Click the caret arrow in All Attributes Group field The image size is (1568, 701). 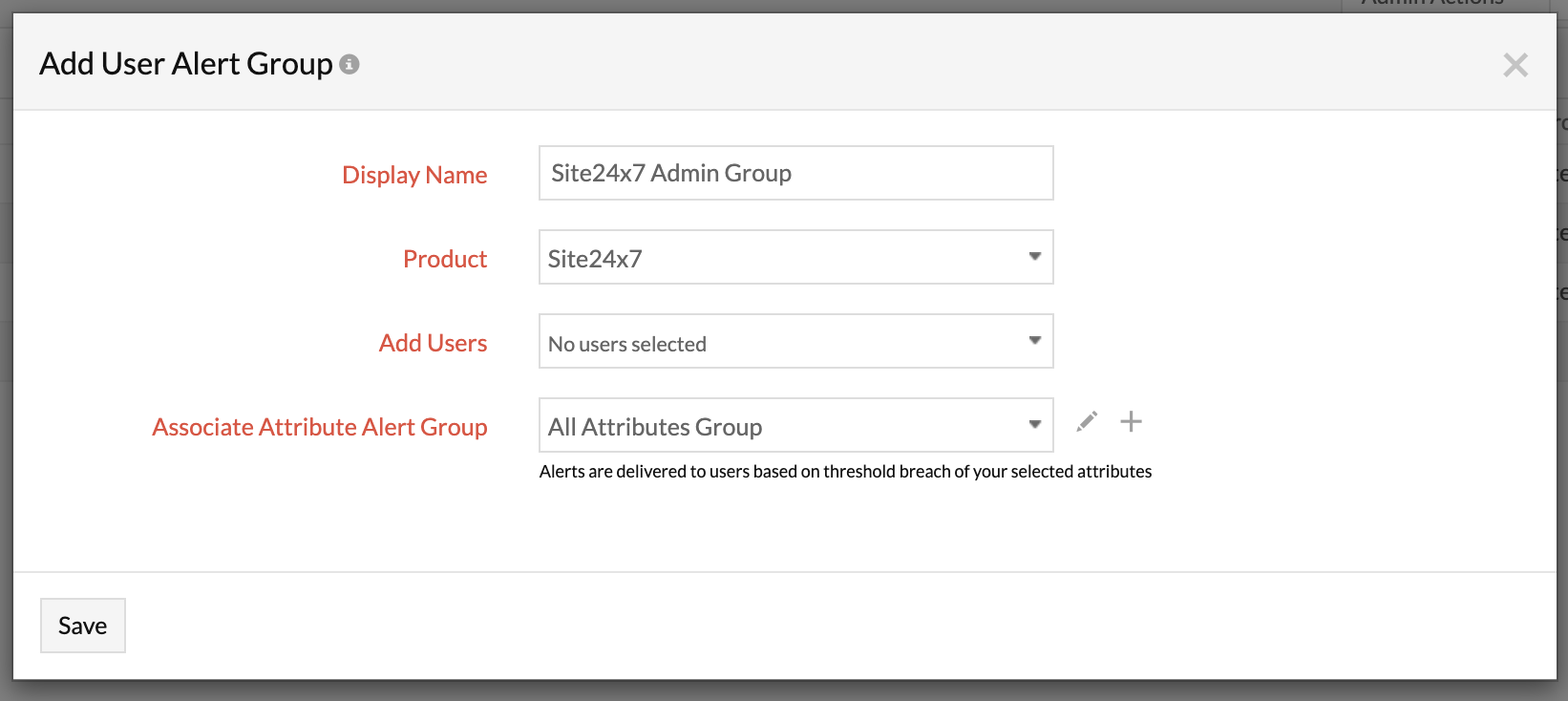click(x=1034, y=425)
